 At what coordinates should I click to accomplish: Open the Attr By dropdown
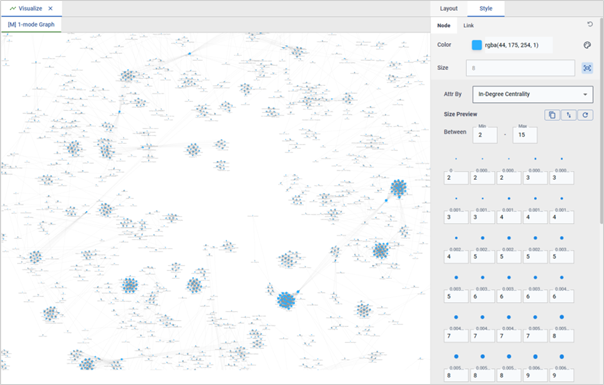click(533, 94)
